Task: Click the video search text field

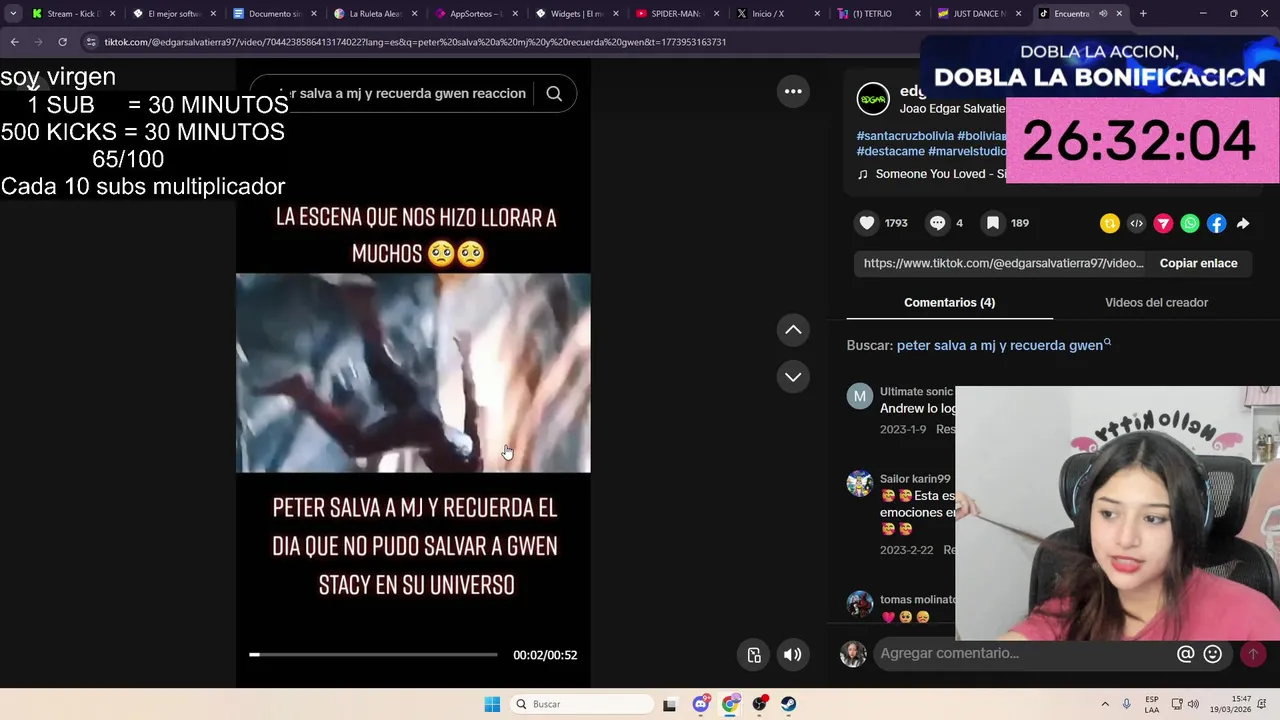Action: [x=405, y=93]
